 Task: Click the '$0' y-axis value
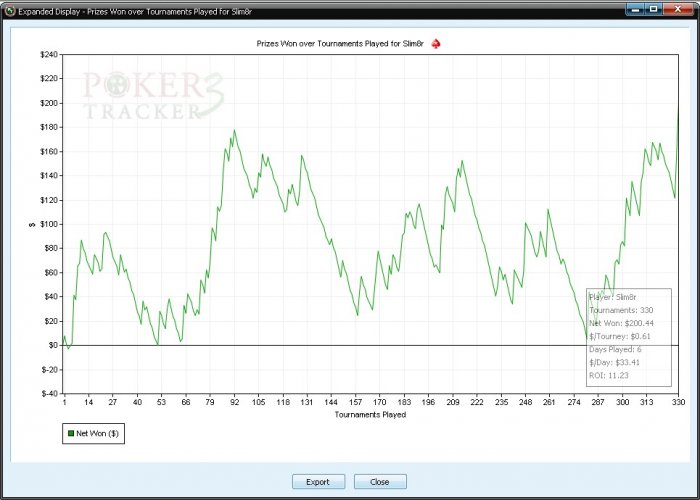53,345
